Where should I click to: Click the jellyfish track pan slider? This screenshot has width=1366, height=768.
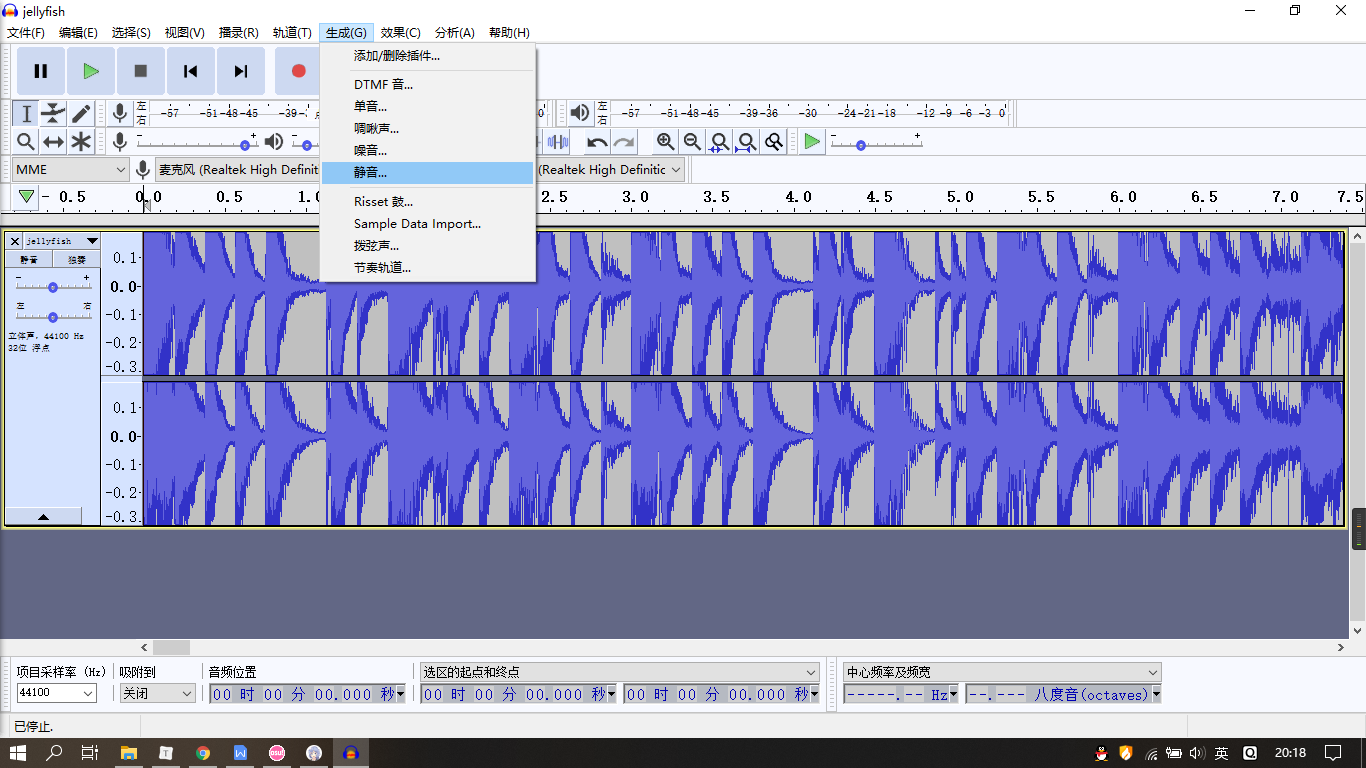pos(53,317)
